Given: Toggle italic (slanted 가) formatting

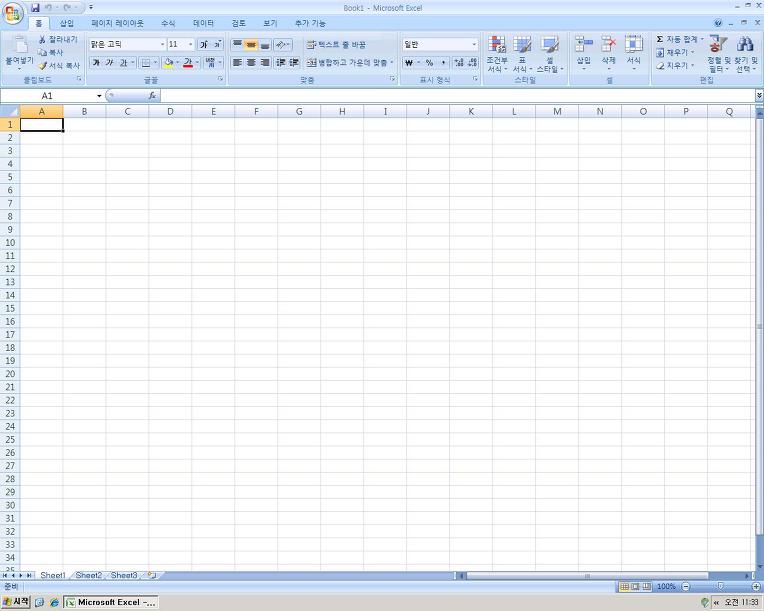Looking at the screenshot, I should pyautogui.click(x=110, y=63).
